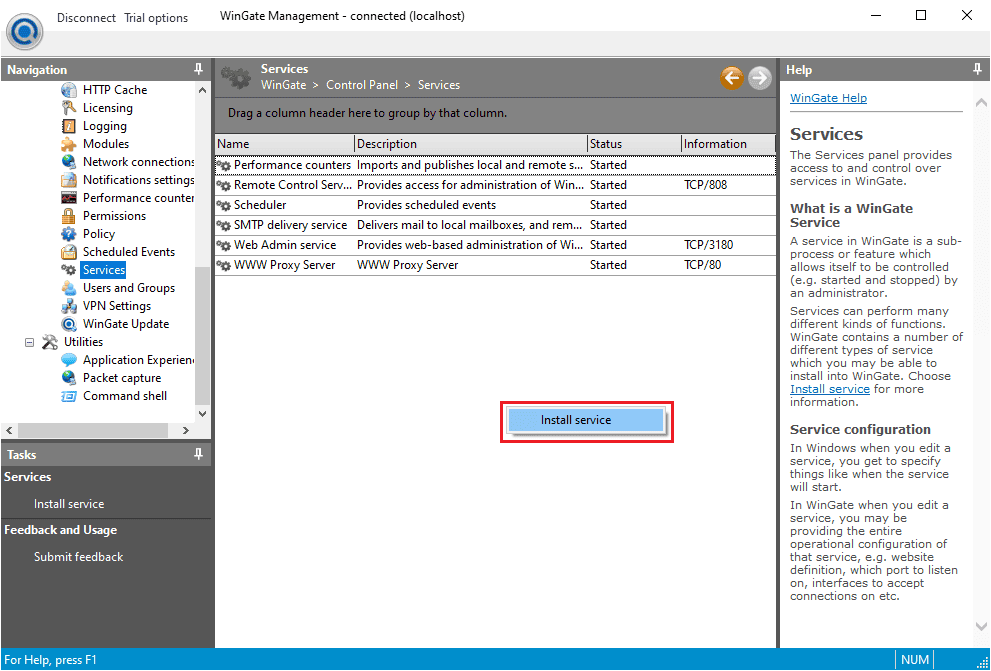
Task: Click navigation tree scroll up arrow
Action: (202, 90)
